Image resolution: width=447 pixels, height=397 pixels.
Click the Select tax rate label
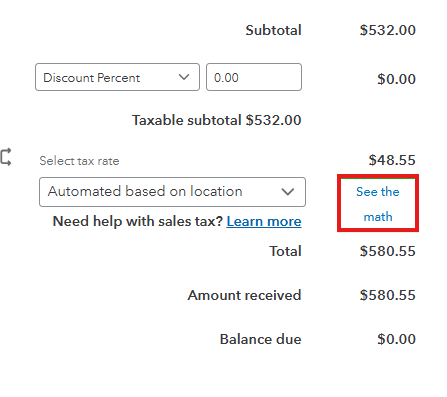click(79, 161)
